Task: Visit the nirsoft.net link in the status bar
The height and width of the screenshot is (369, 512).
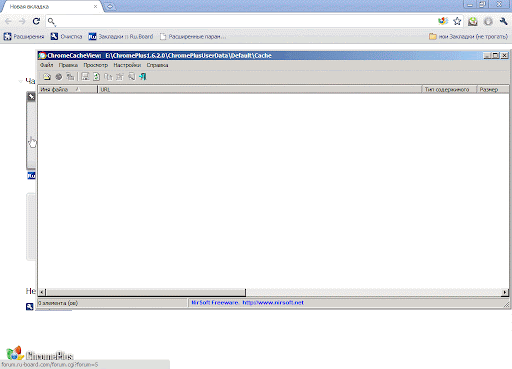Action: tap(273, 303)
